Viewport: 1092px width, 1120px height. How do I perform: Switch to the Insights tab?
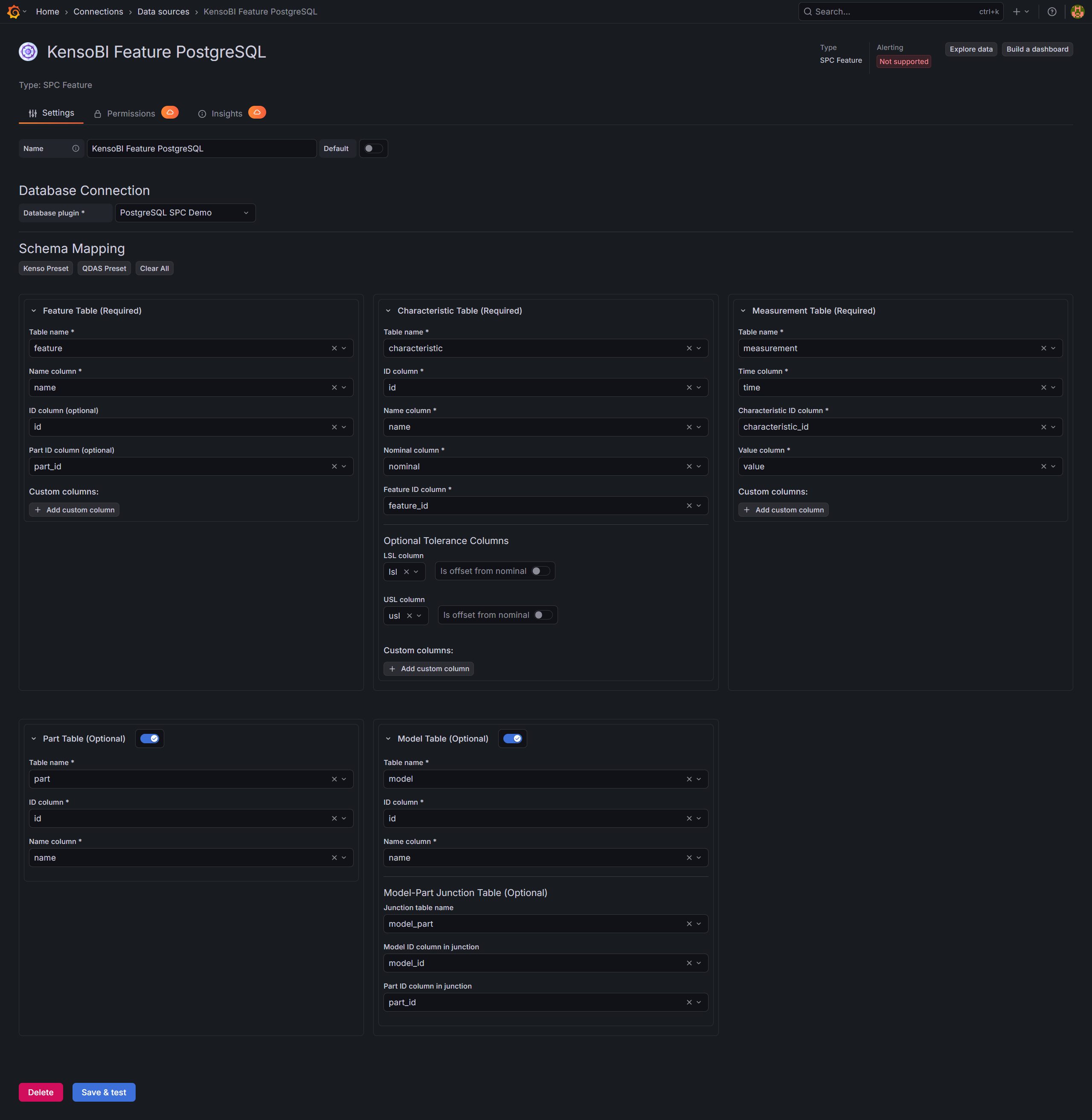[x=226, y=113]
